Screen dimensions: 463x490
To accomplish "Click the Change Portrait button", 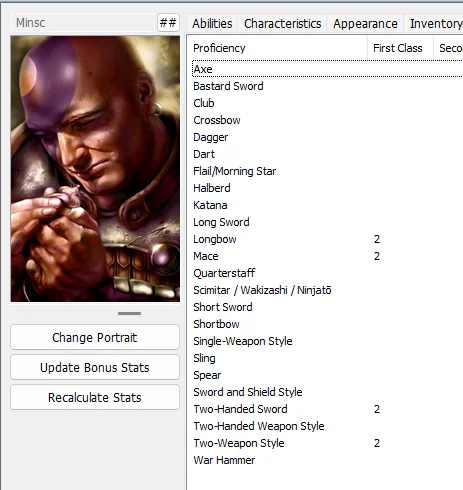I will point(95,337).
